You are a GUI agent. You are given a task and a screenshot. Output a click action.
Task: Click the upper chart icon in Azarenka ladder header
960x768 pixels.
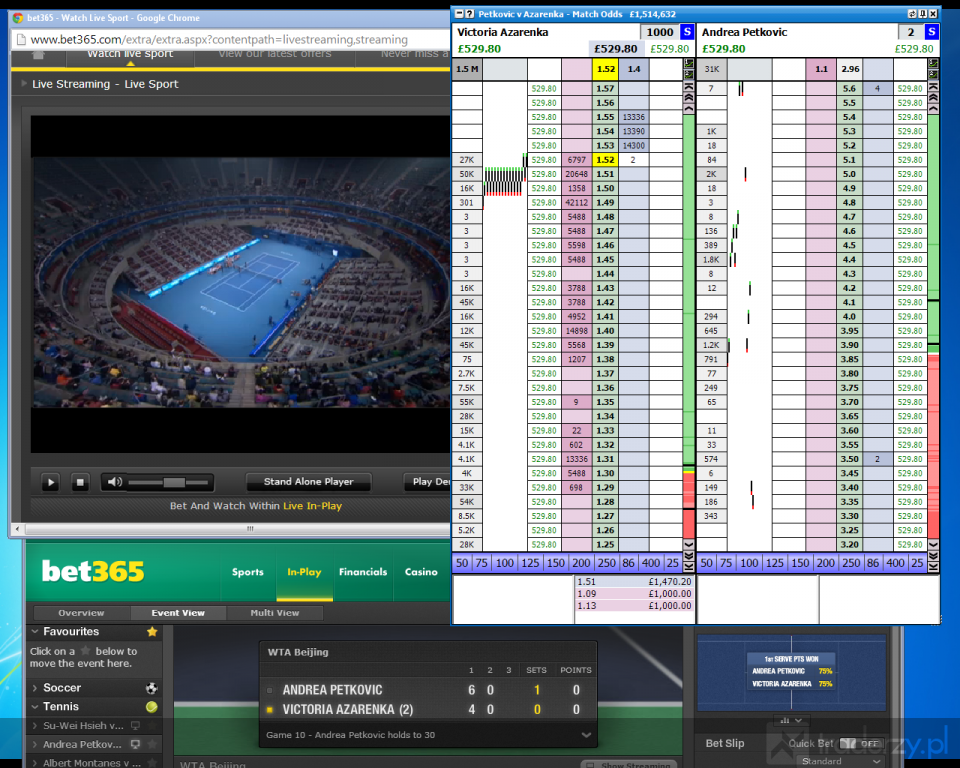tap(689, 63)
